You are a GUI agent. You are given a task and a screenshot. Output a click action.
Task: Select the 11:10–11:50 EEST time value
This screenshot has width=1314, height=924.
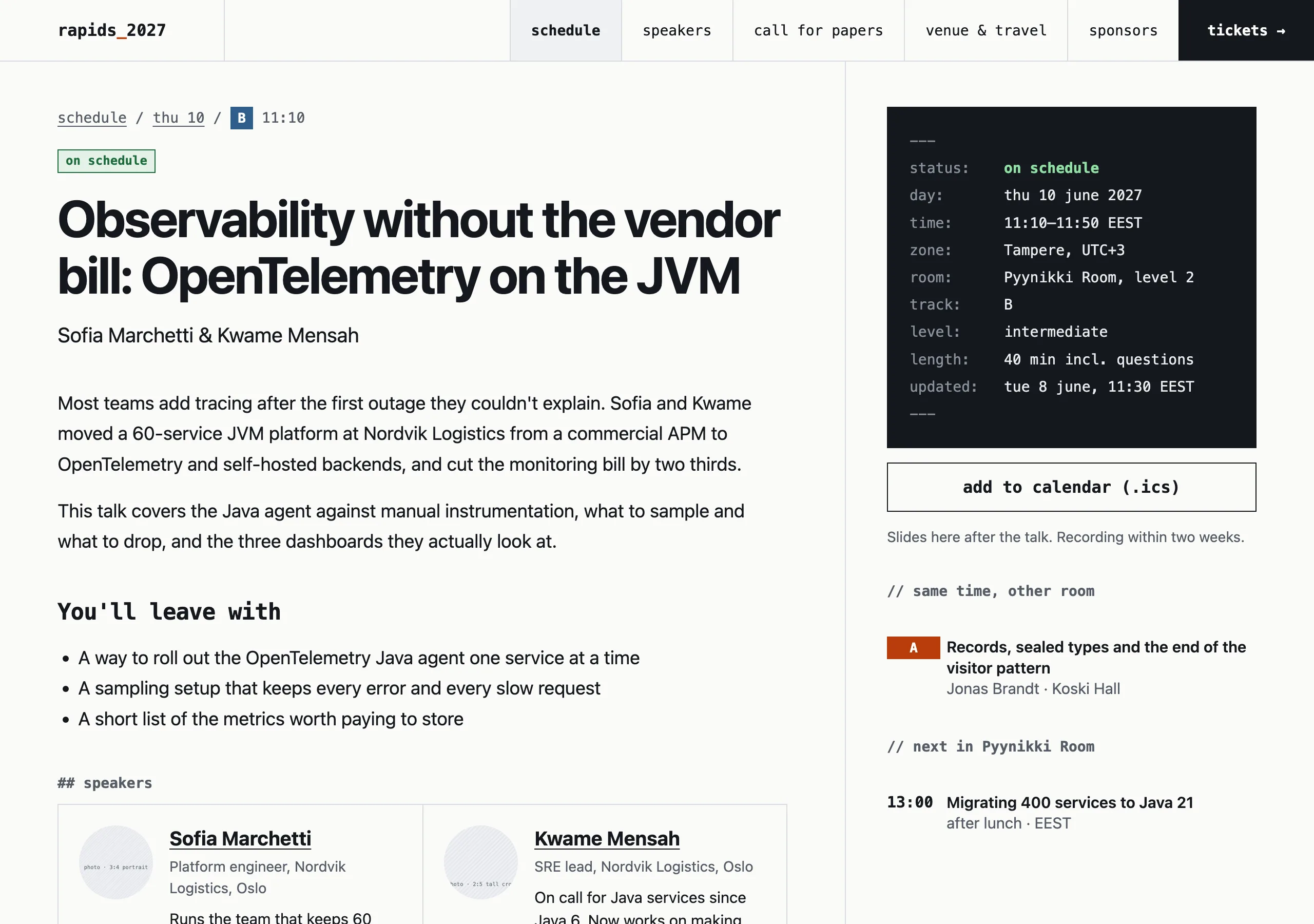[x=1073, y=223]
